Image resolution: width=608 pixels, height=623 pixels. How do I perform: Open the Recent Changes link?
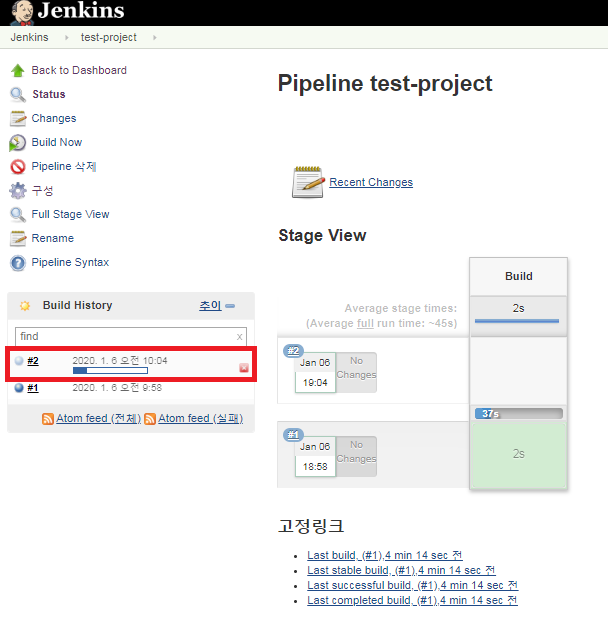click(x=371, y=182)
